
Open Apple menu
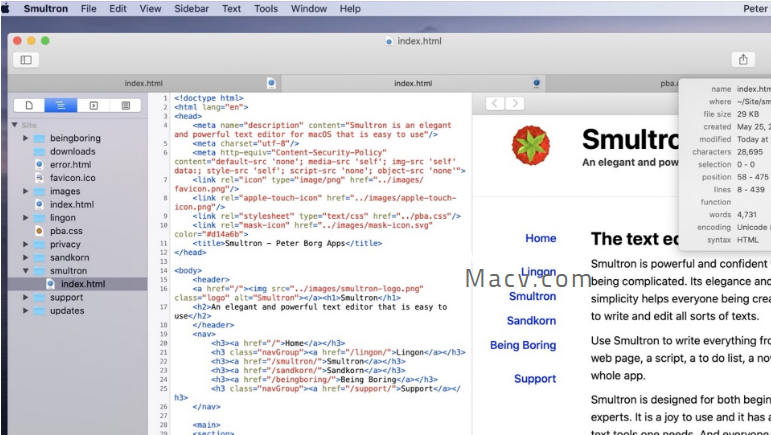(x=6, y=8)
